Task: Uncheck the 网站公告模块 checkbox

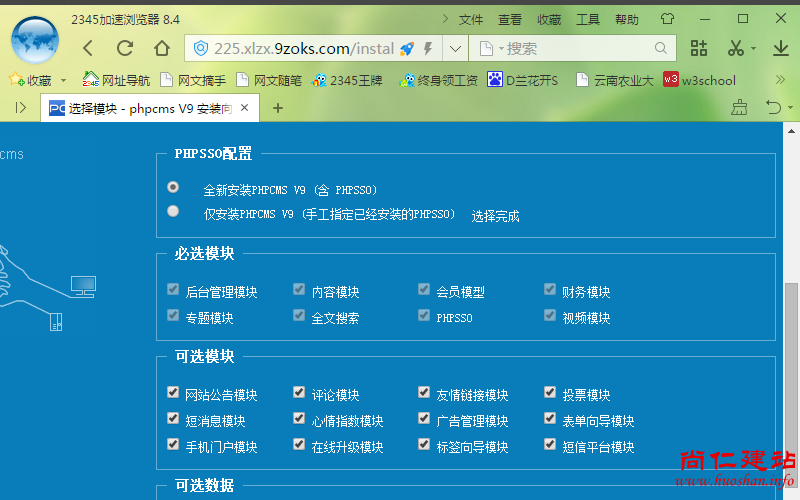Action: click(174, 393)
